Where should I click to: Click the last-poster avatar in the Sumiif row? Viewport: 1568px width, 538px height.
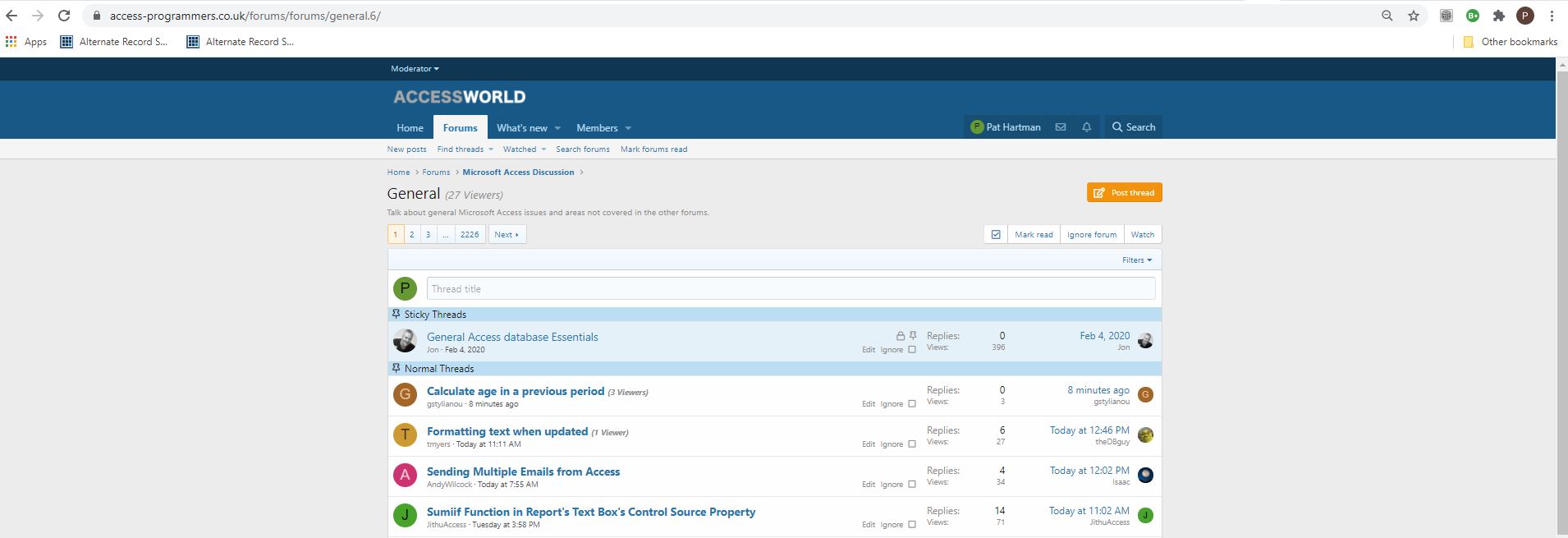click(1145, 515)
